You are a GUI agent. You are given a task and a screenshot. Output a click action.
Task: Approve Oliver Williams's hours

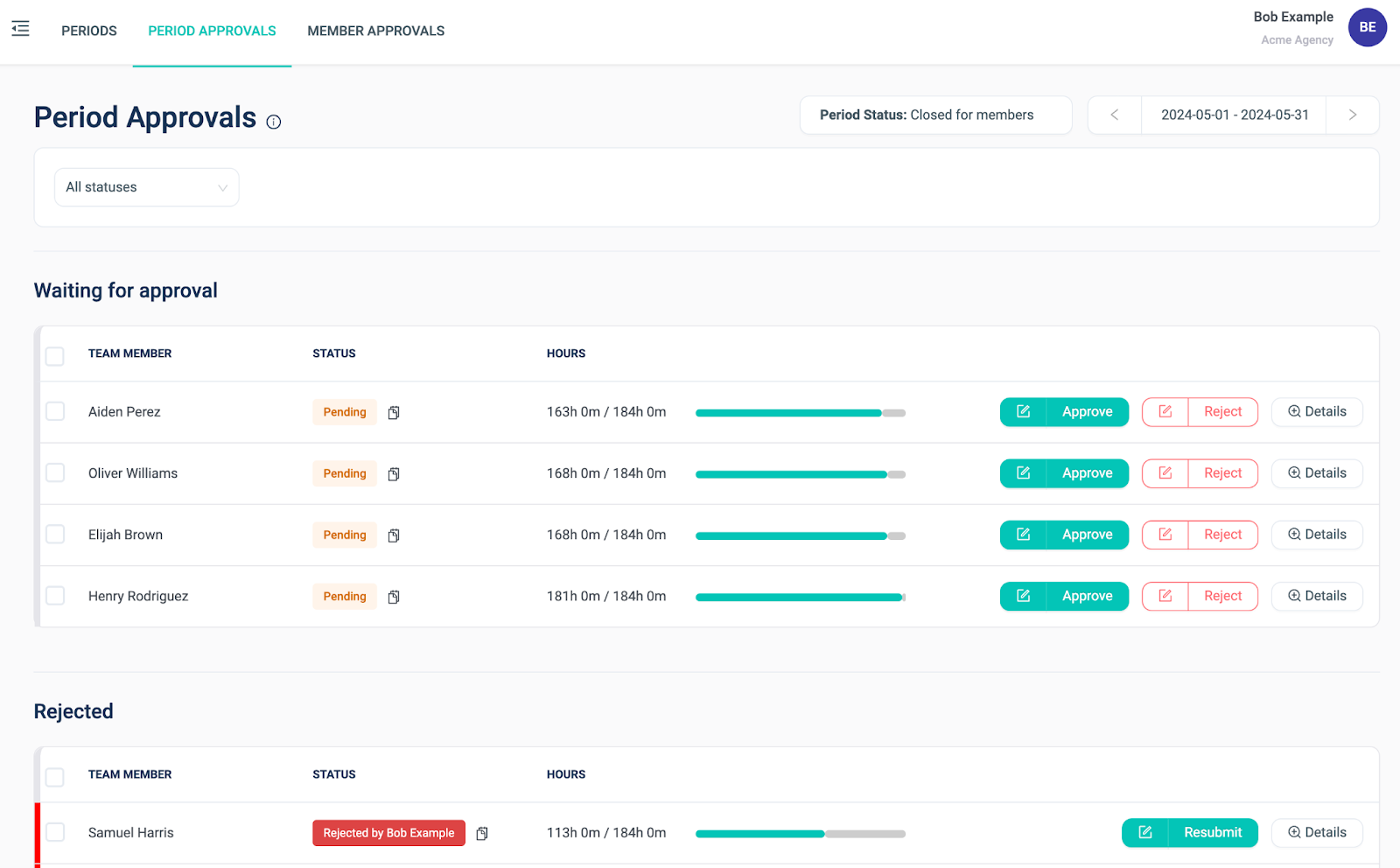(1088, 473)
